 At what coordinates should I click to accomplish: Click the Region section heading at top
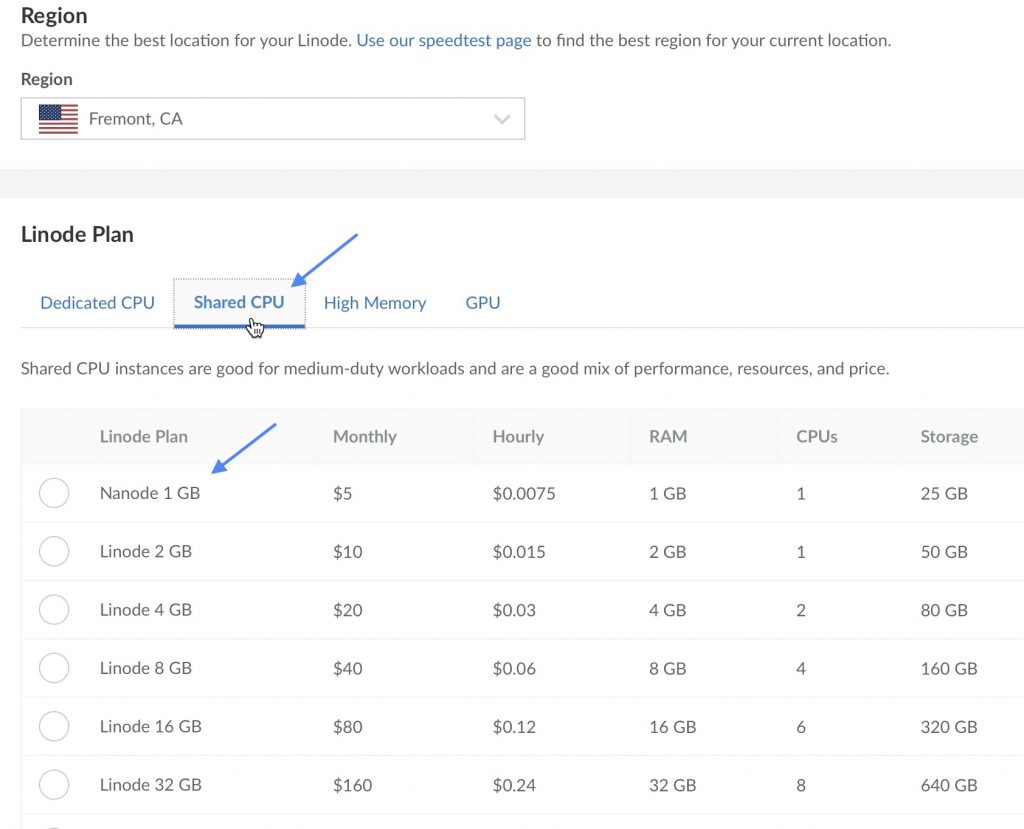54,15
